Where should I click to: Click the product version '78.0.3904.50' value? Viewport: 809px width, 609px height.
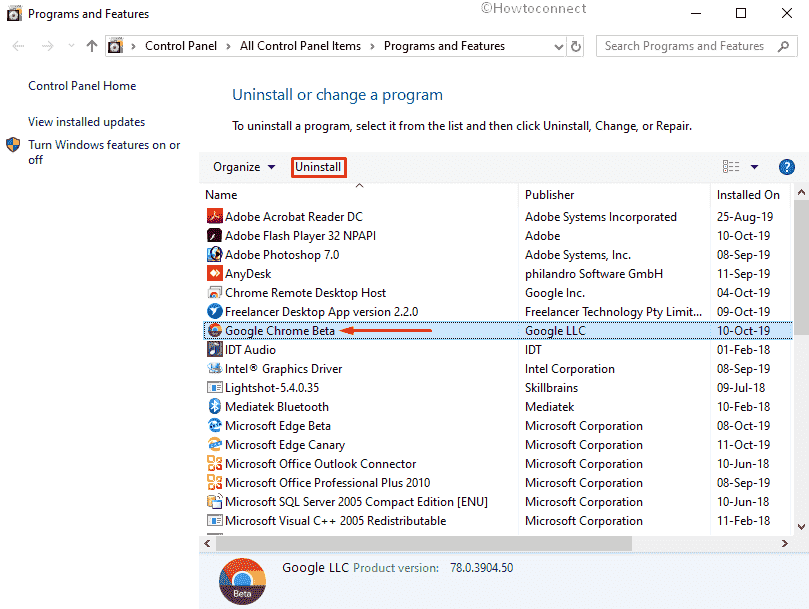point(481,568)
